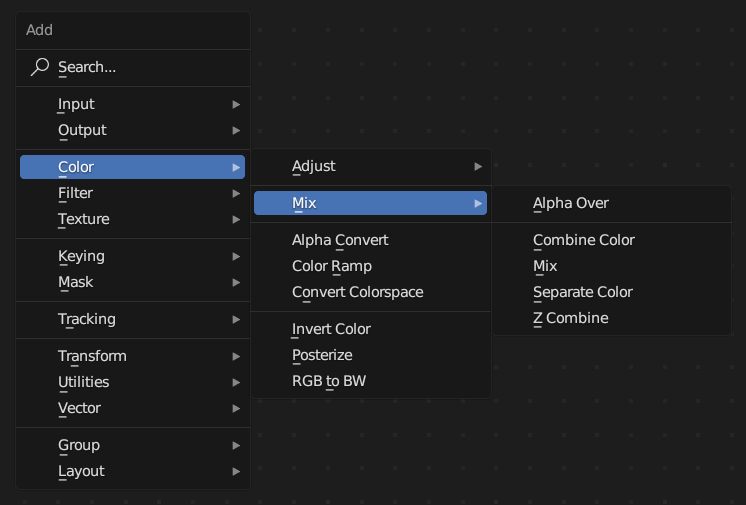Open the Utilities category

pyautogui.click(x=83, y=382)
